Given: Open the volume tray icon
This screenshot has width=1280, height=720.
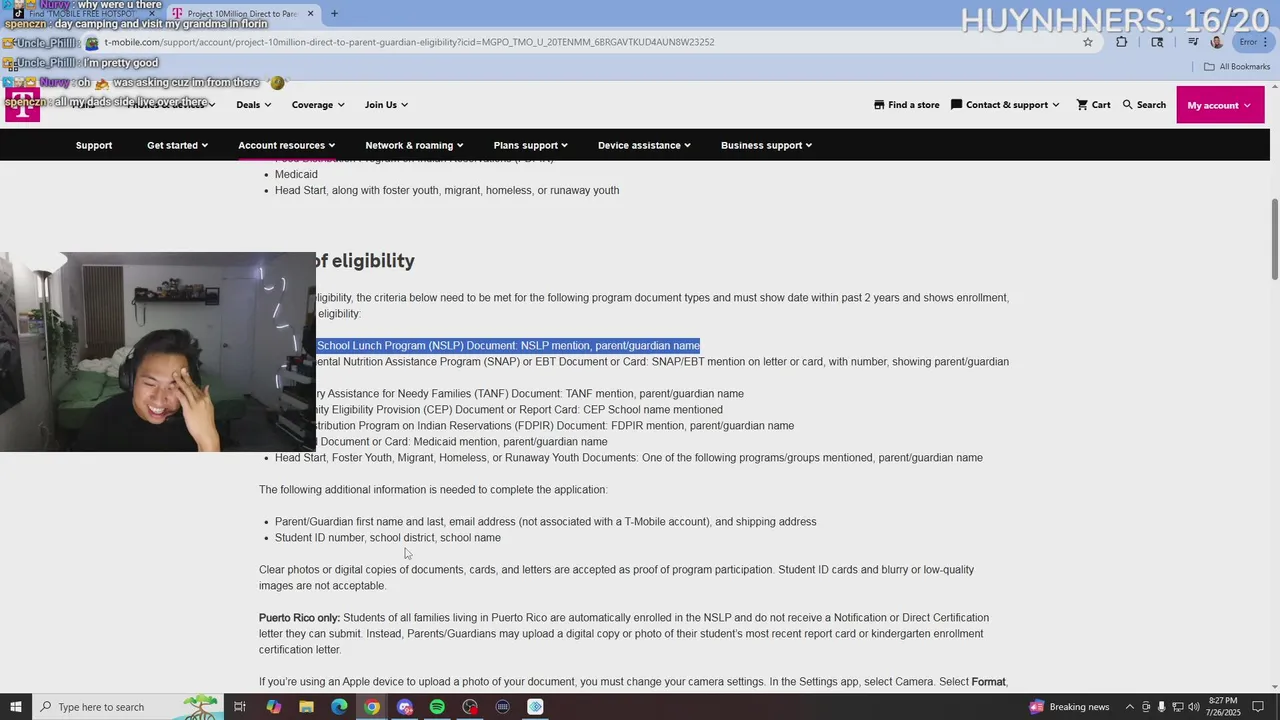Looking at the screenshot, I should pos(1194,707).
